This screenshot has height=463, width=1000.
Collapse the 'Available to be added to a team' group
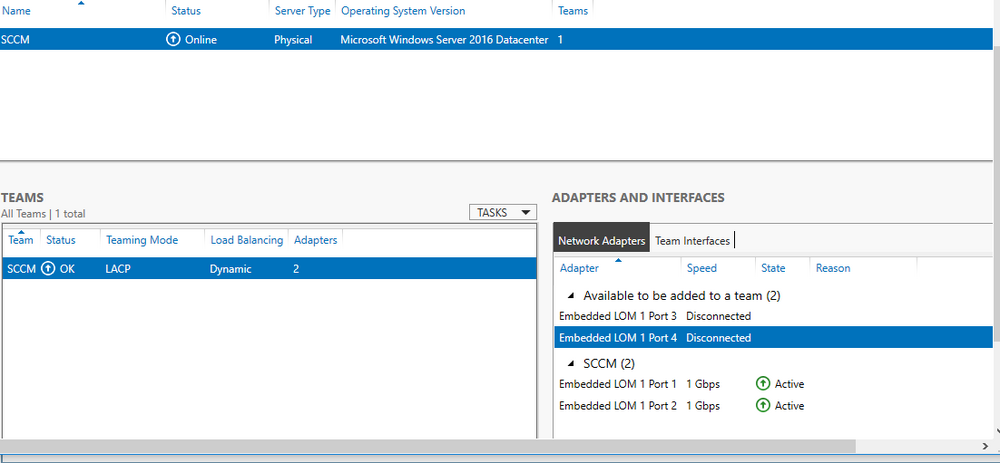(x=571, y=296)
